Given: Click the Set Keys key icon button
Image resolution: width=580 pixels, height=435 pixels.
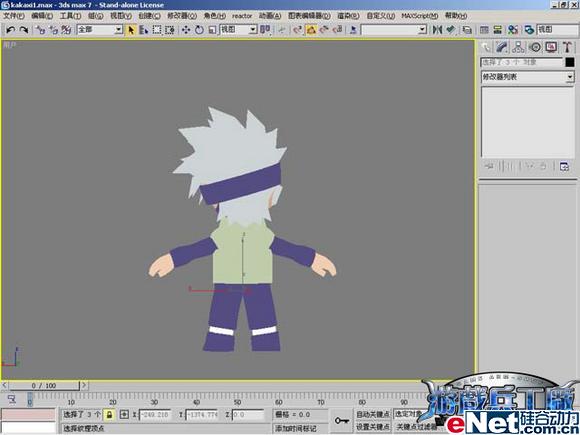Looking at the screenshot, I should coord(341,421).
